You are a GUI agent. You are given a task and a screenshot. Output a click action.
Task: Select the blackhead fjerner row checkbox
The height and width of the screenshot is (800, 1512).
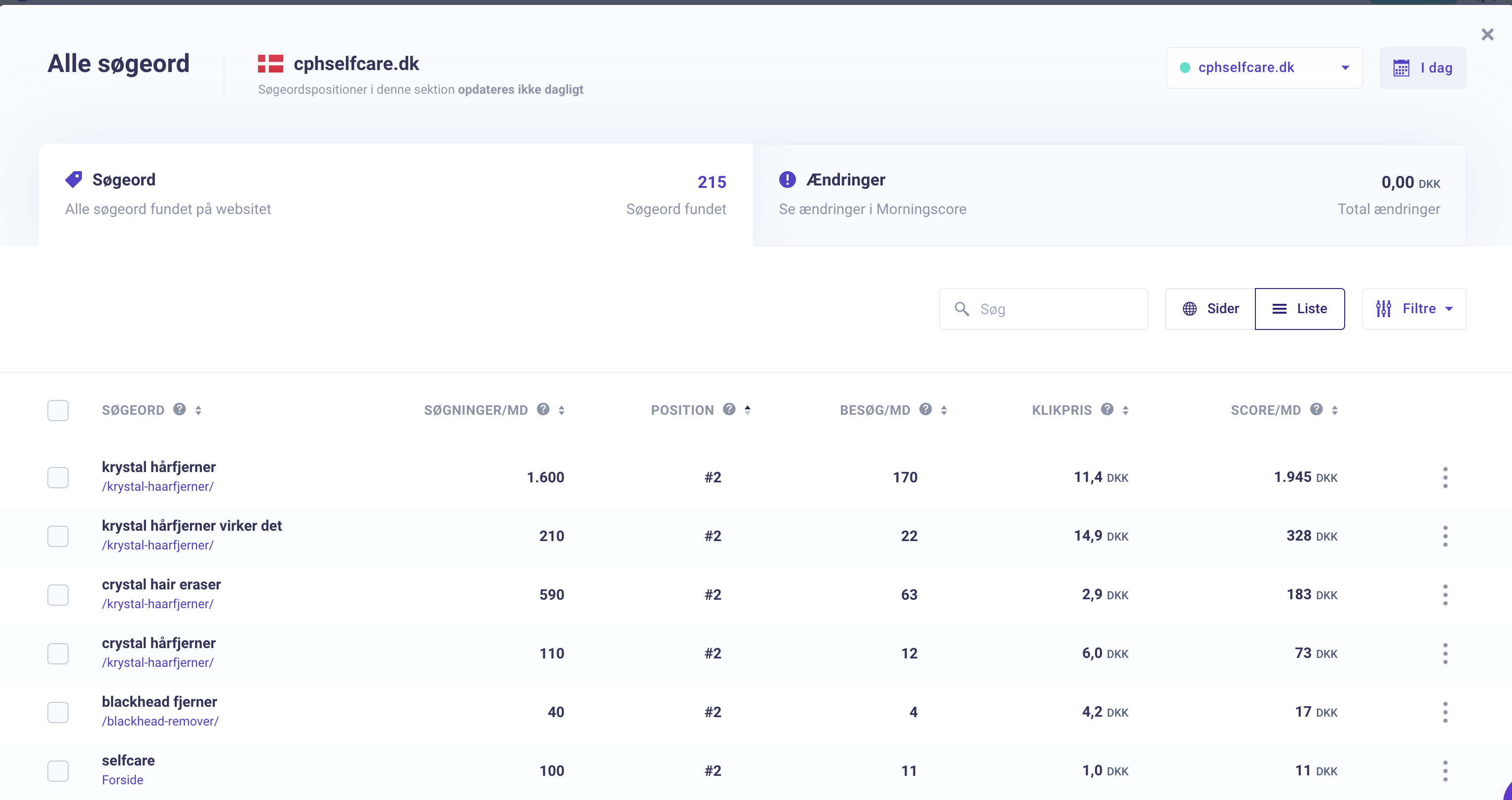click(x=58, y=711)
